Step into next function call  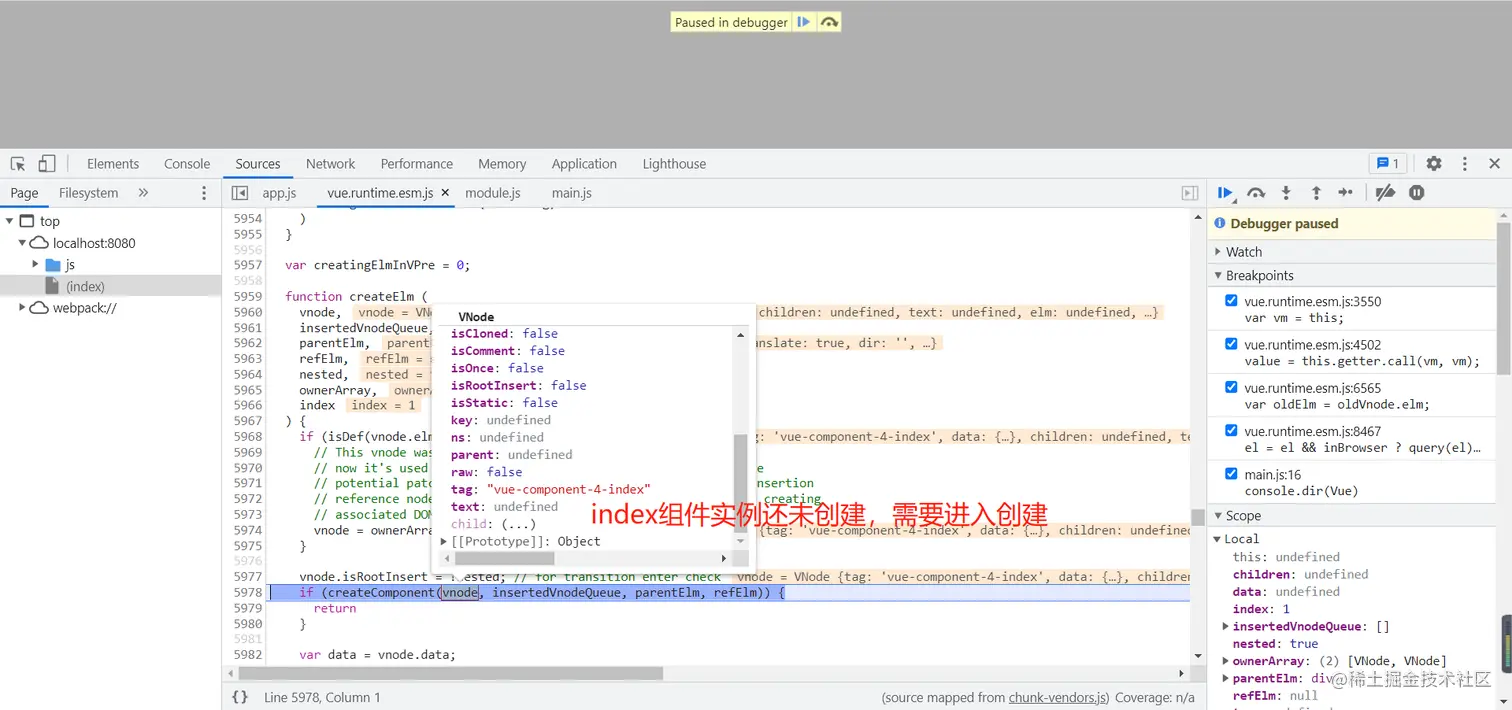(1286, 193)
